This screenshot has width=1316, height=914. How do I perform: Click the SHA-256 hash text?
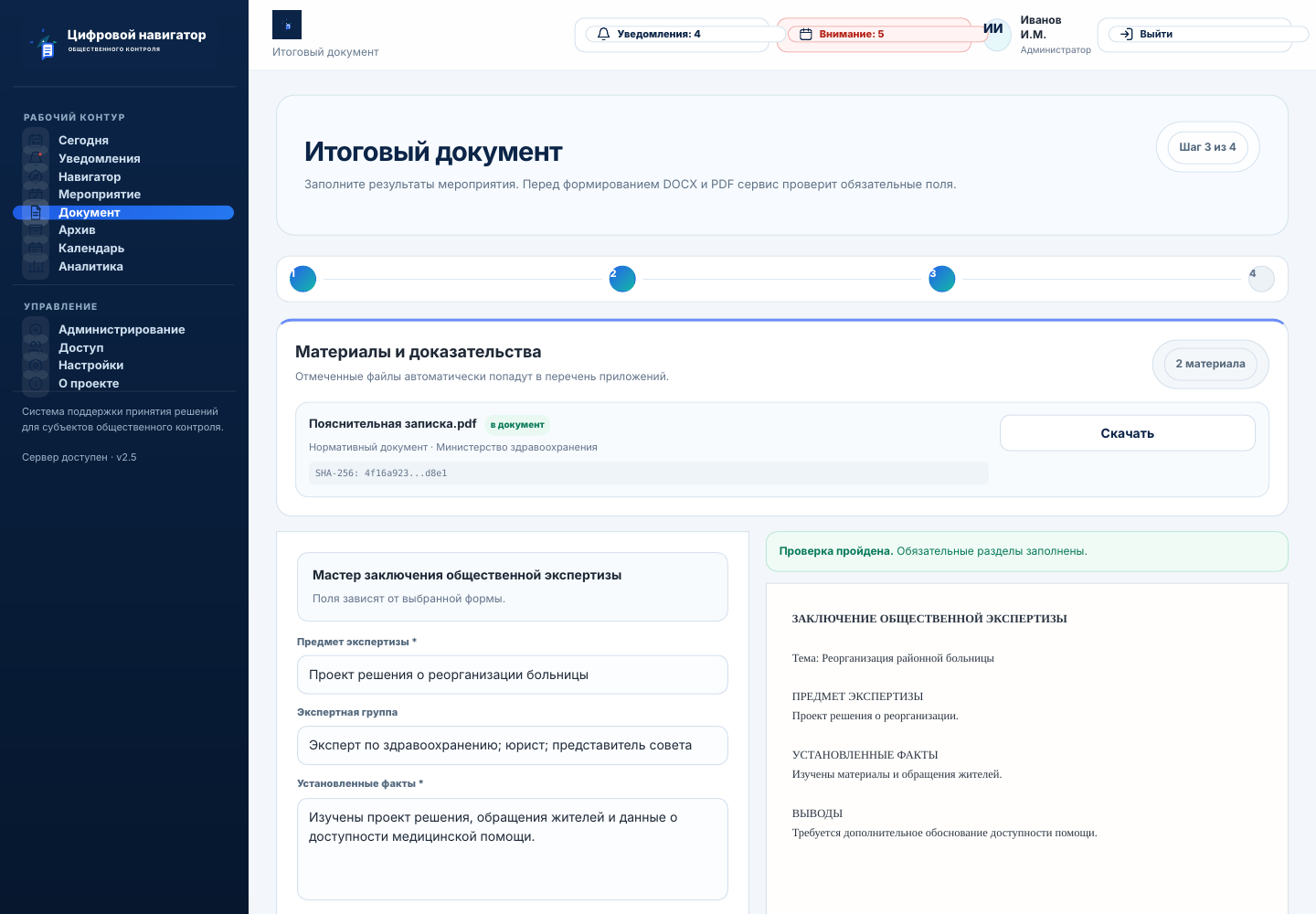(381, 473)
